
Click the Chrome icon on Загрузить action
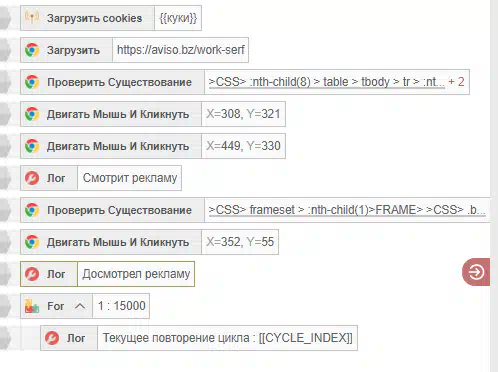pyautogui.click(x=32, y=50)
